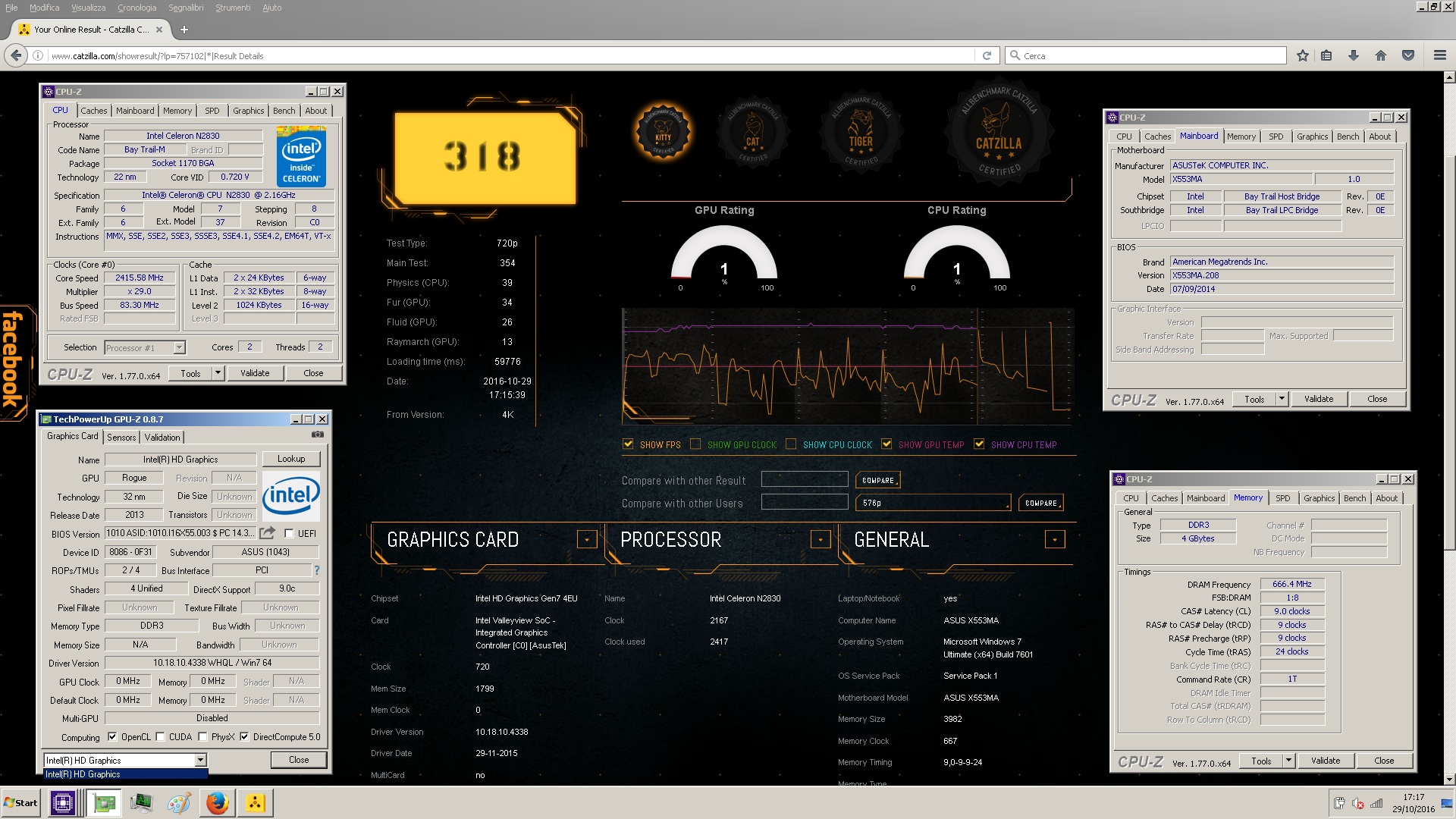Viewport: 1456px width, 819px height.
Task: Click the site info icon in address bar
Action: pos(38,55)
